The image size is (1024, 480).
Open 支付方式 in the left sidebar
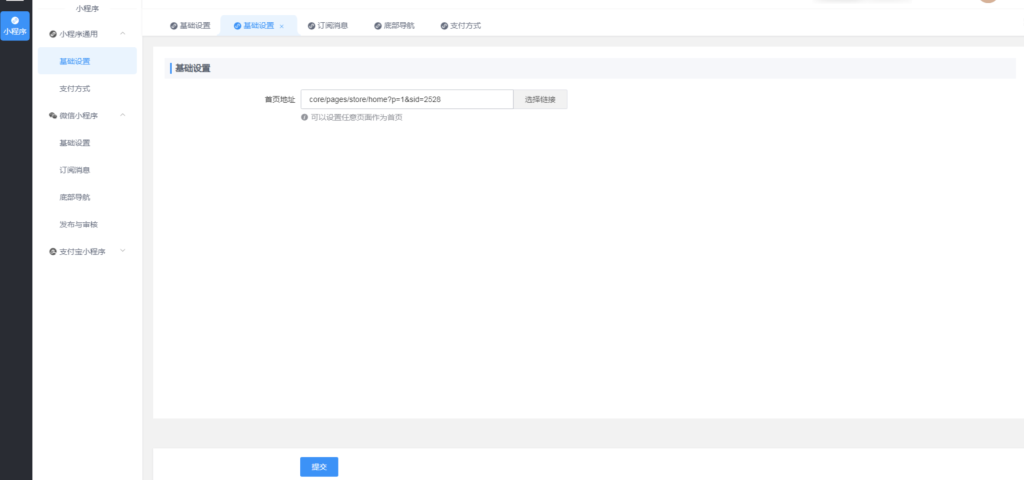coord(75,89)
